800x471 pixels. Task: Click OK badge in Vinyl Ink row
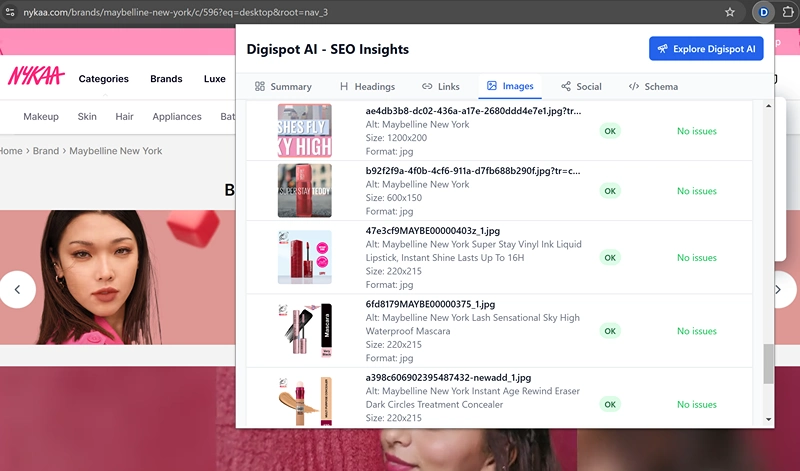tap(610, 258)
